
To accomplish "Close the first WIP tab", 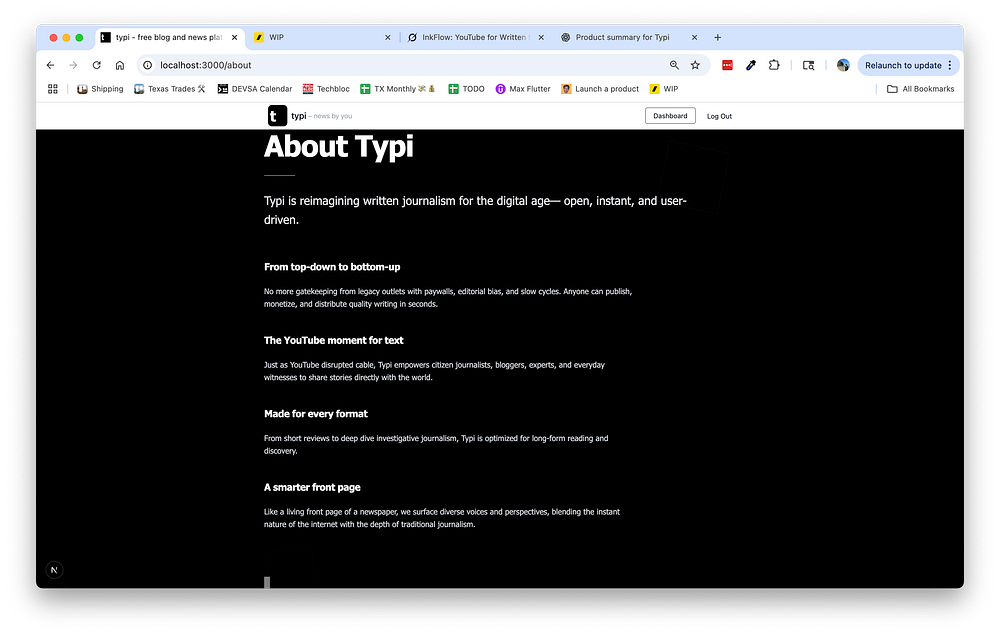I will coord(388,38).
